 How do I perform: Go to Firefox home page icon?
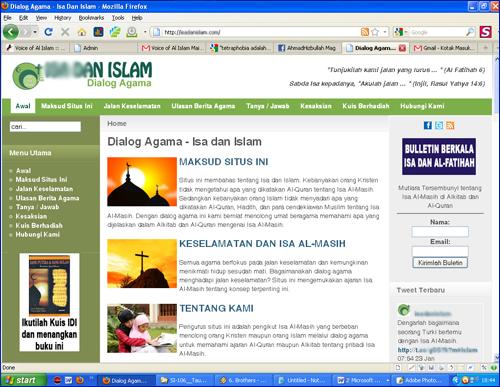[82, 32]
